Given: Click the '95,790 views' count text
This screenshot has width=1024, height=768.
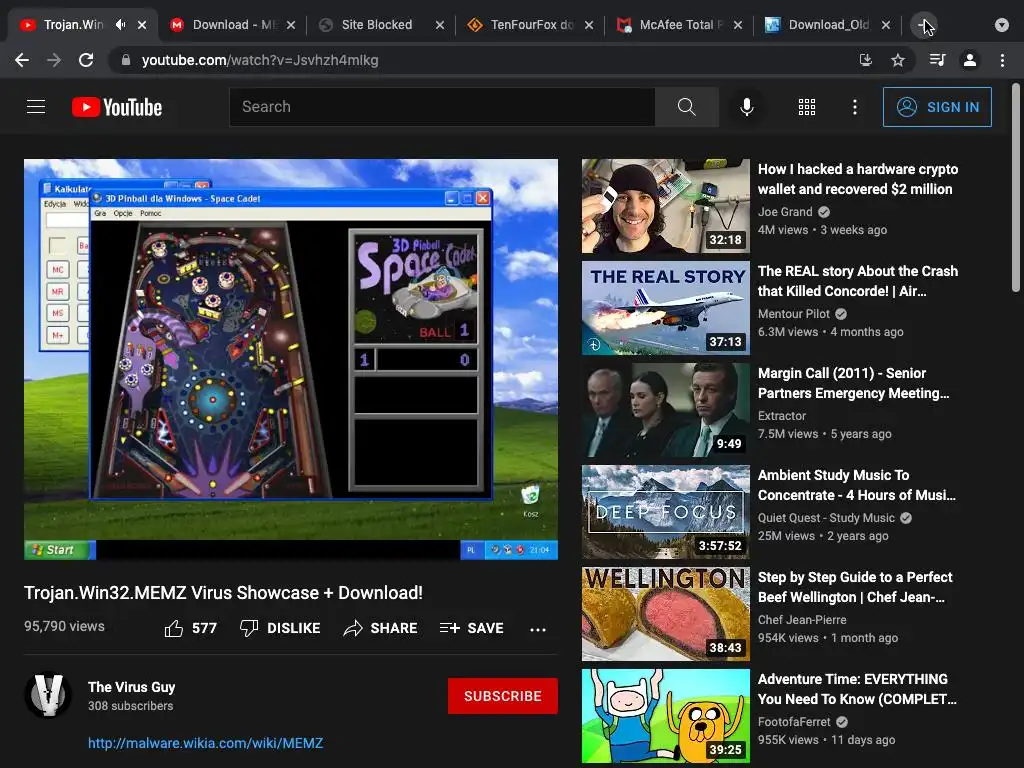Looking at the screenshot, I should coord(64,626).
